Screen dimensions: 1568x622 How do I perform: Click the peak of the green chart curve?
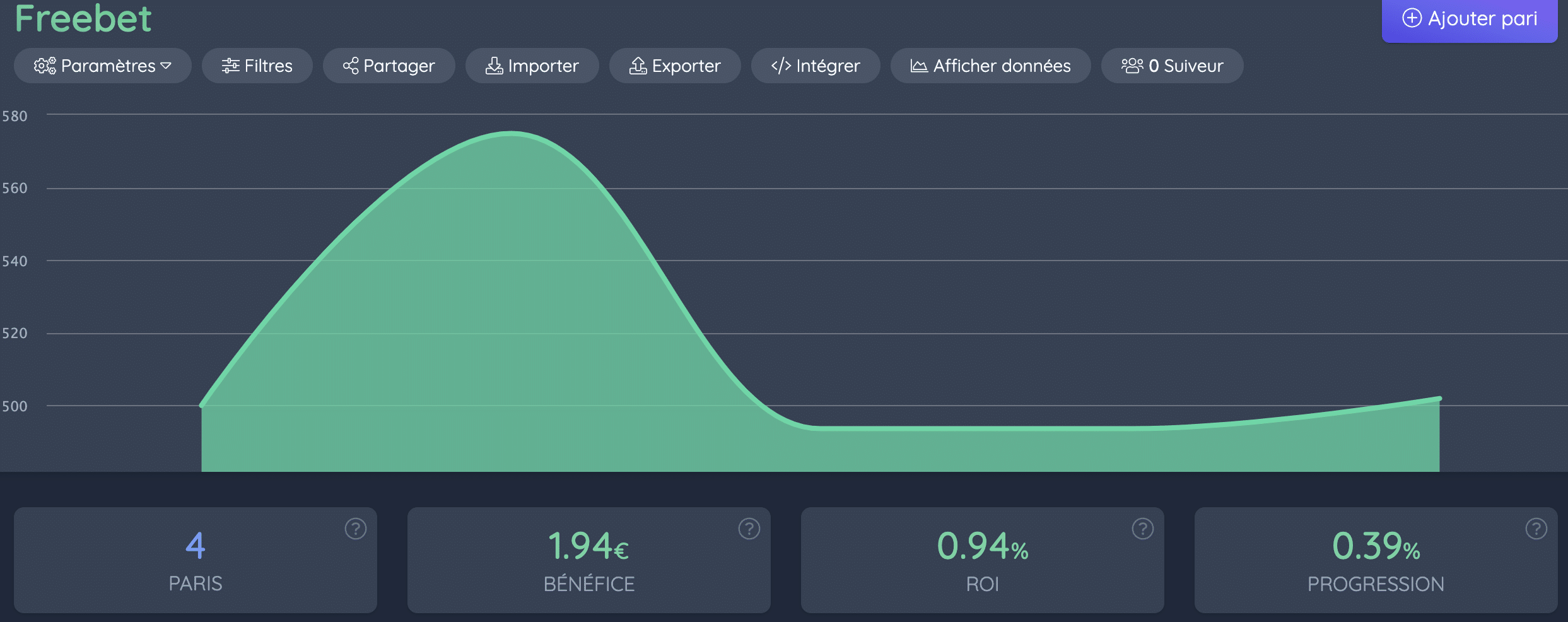511,132
